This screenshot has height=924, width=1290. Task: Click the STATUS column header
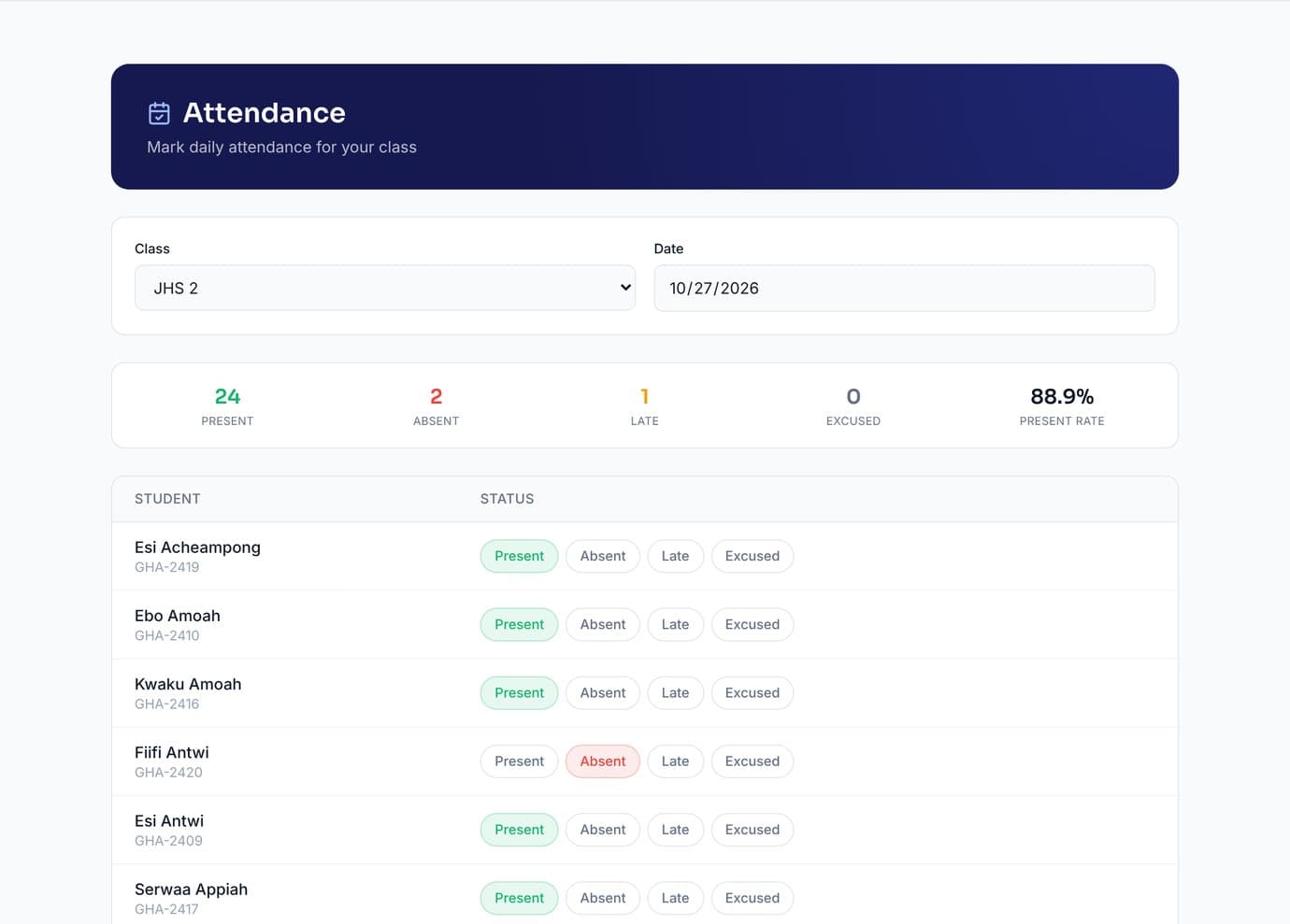point(507,499)
